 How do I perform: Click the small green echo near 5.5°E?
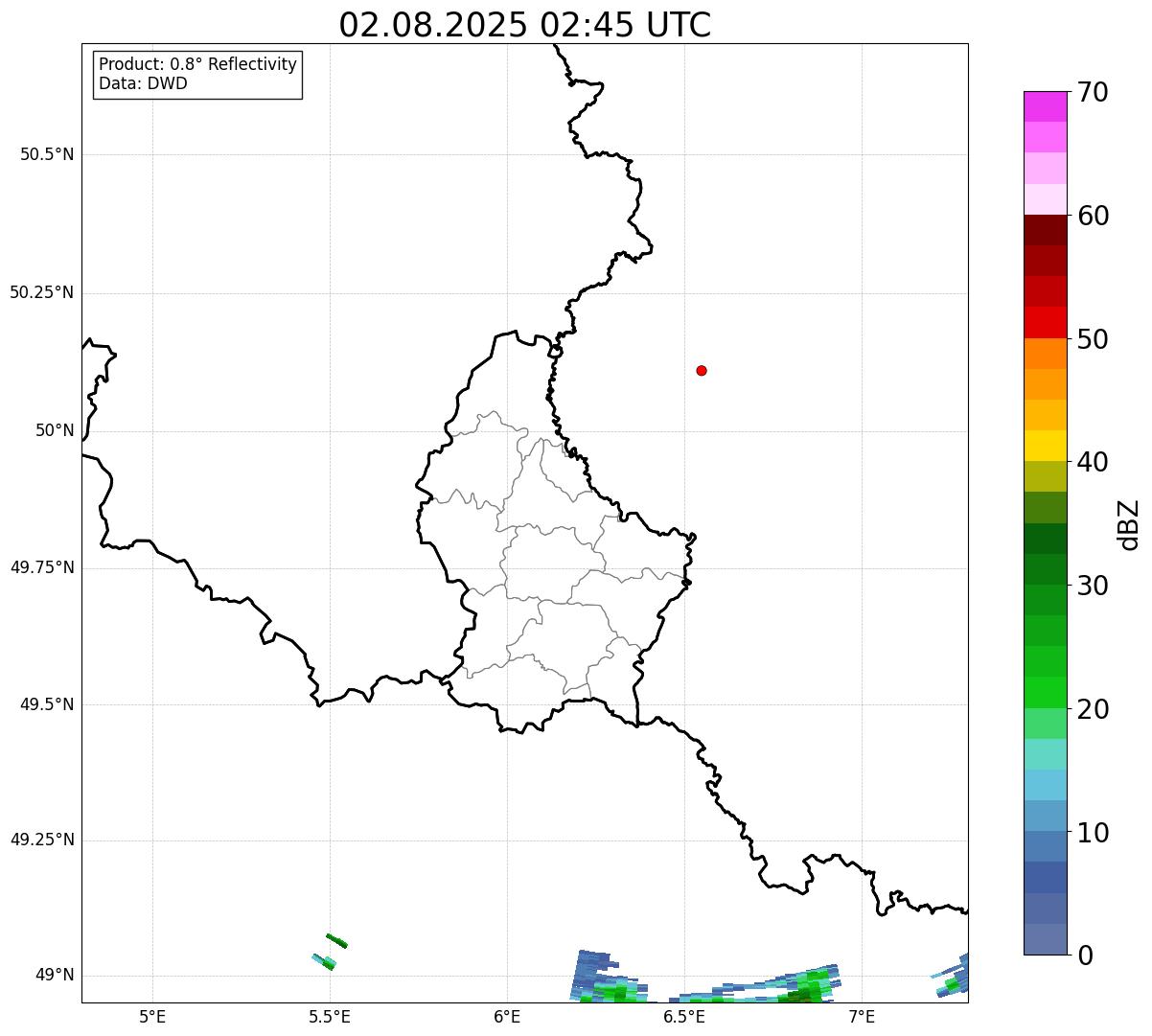(x=336, y=941)
